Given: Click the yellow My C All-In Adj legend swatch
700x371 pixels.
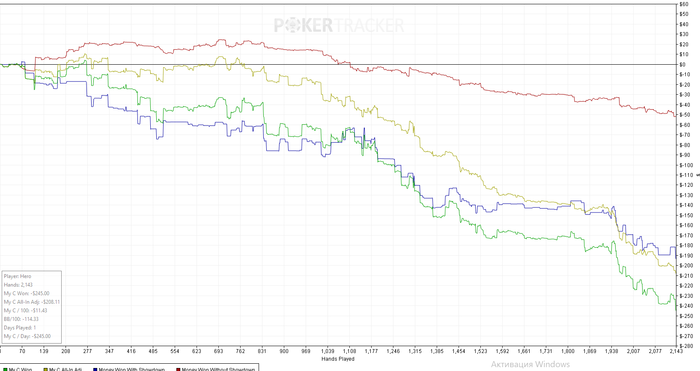Looking at the screenshot, I should coord(46,370).
